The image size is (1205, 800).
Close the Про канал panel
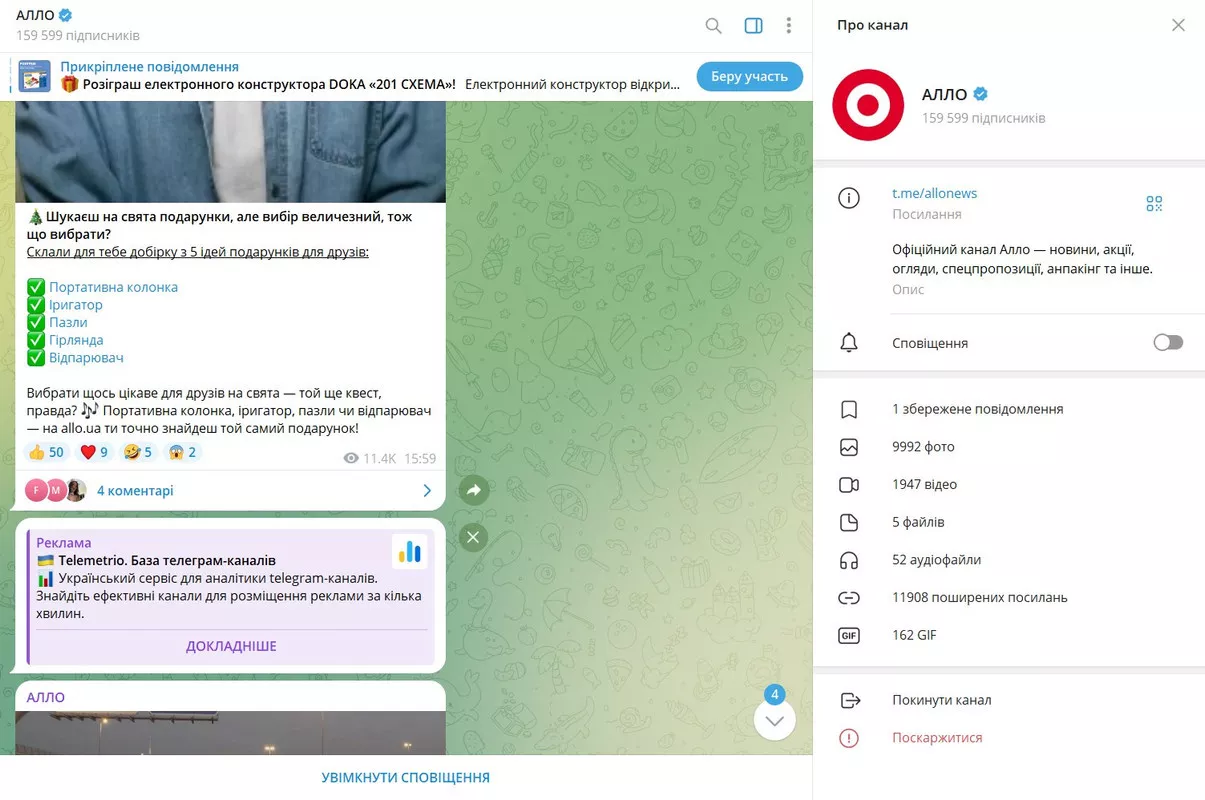pyautogui.click(x=1178, y=25)
